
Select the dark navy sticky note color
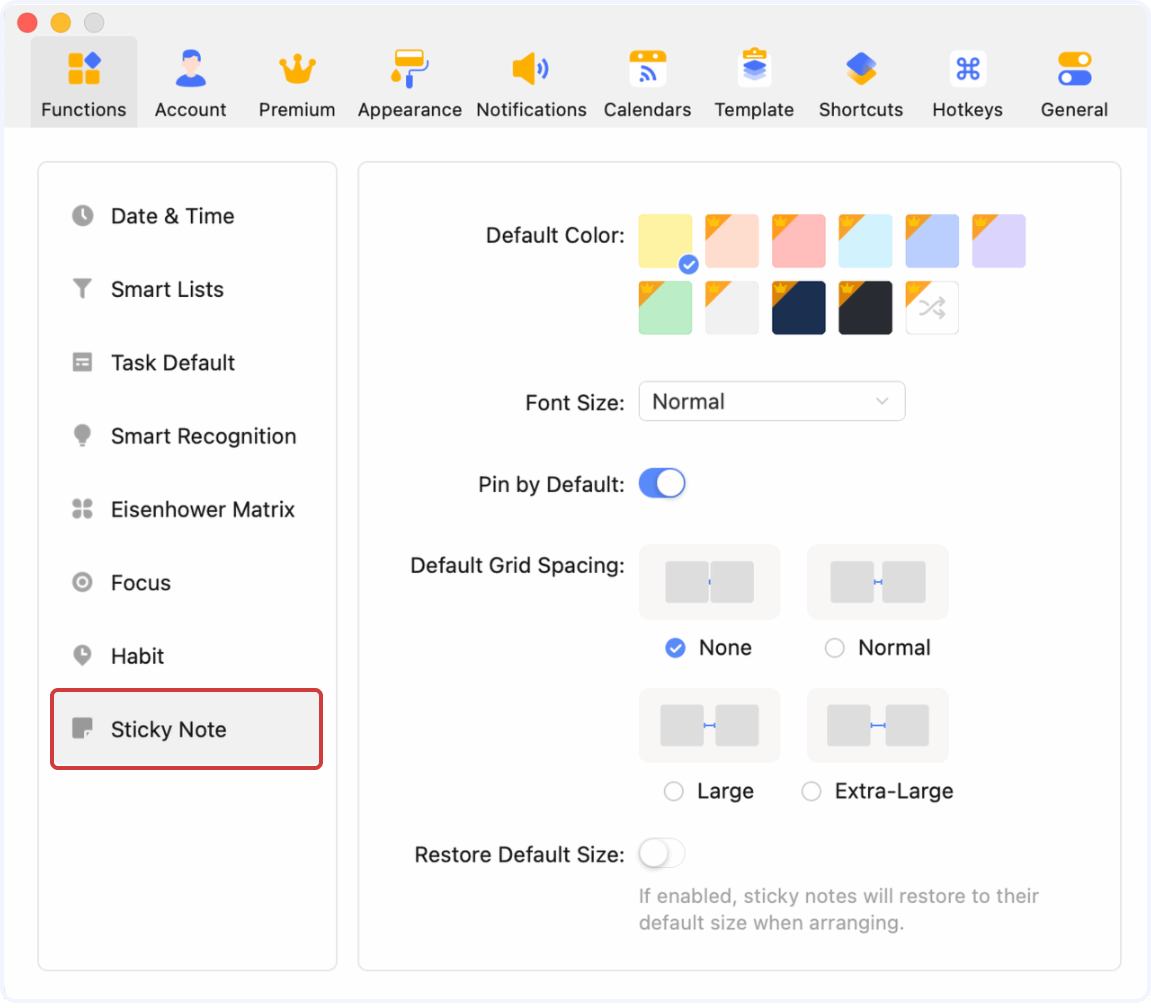click(798, 307)
